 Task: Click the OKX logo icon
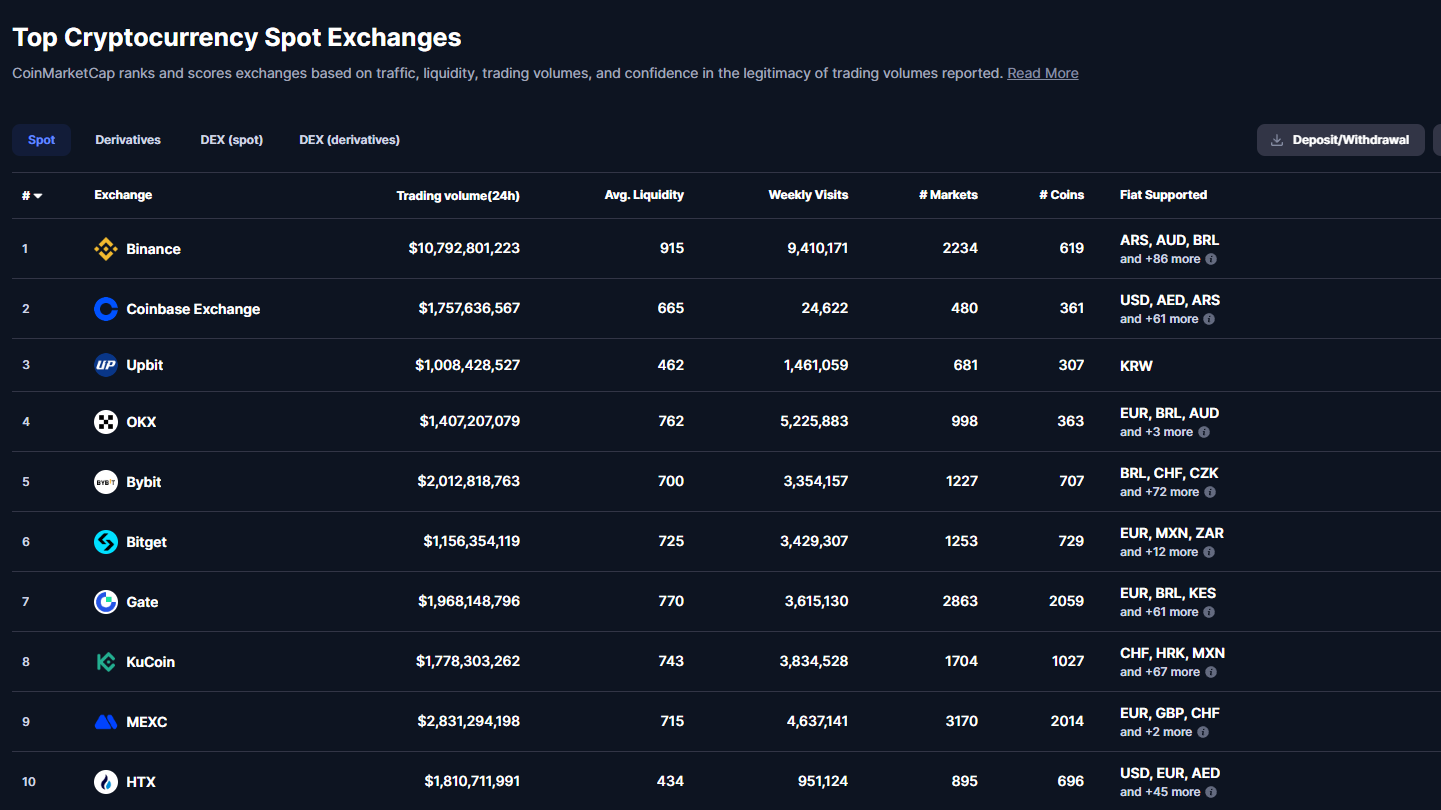(x=106, y=422)
